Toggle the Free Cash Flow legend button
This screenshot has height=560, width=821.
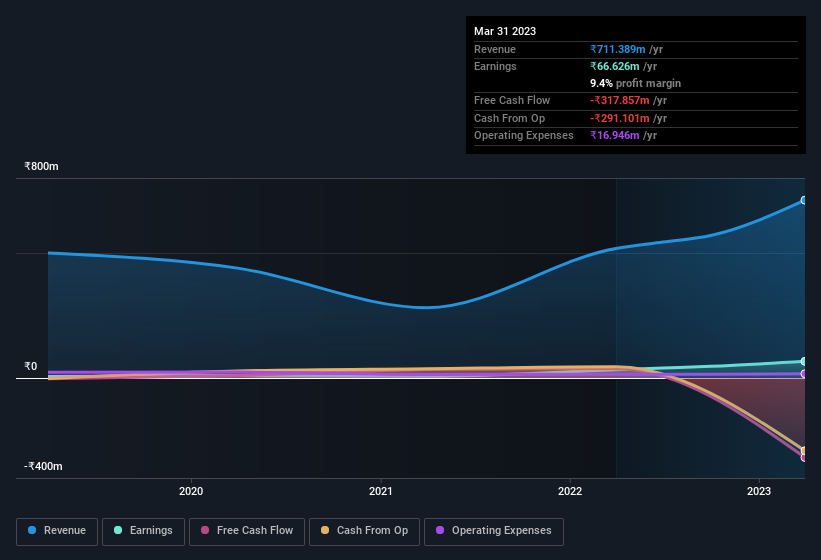point(247,531)
